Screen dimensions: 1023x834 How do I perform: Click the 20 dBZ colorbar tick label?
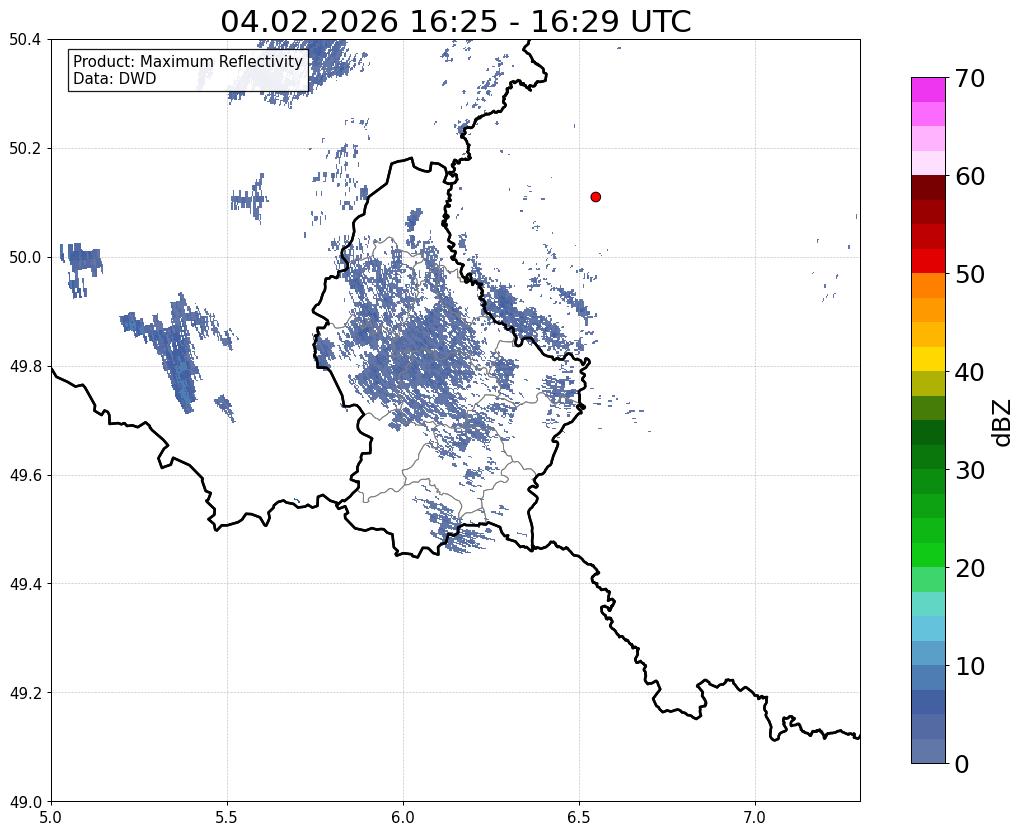click(970, 568)
